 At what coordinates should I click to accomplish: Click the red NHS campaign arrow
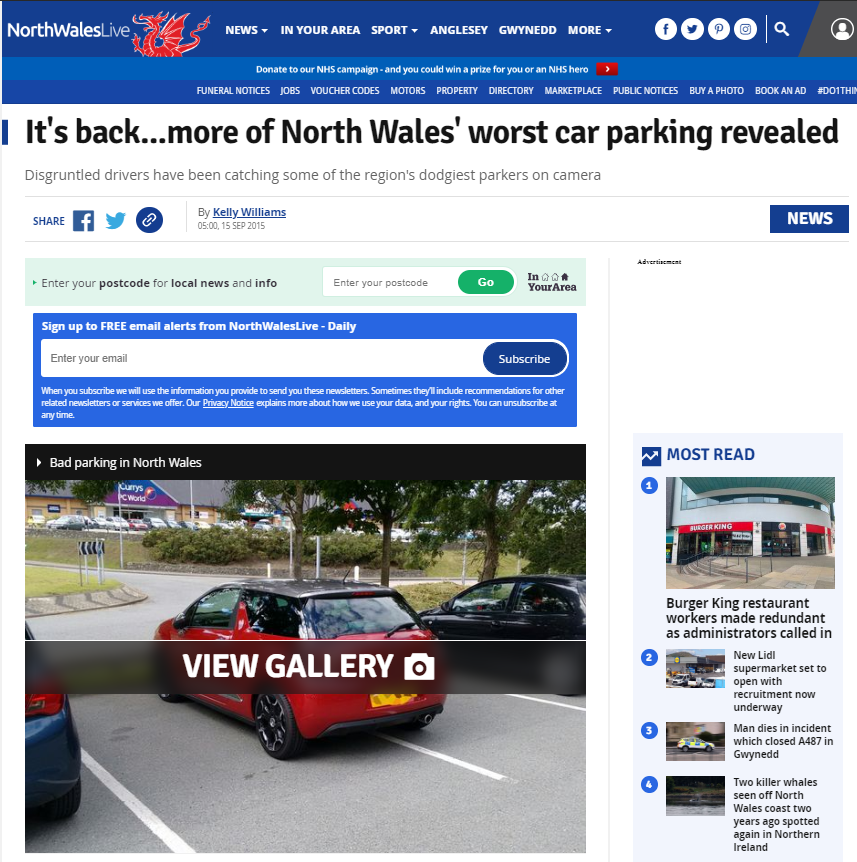click(x=607, y=69)
